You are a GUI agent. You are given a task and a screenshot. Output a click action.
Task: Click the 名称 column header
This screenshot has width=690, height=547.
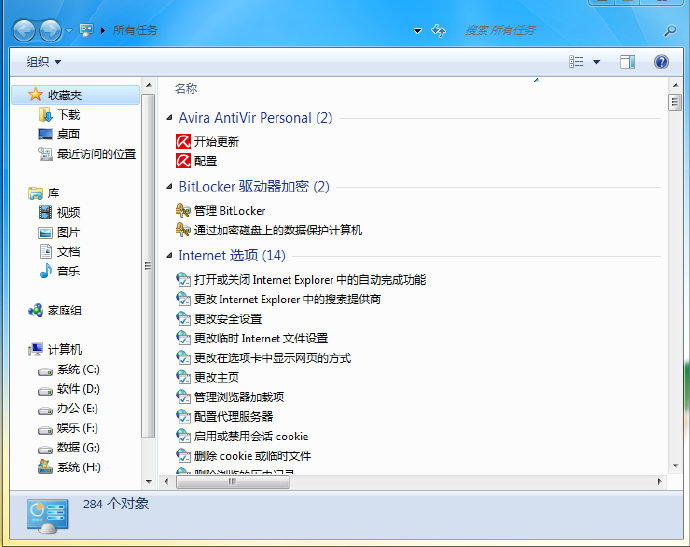186,89
